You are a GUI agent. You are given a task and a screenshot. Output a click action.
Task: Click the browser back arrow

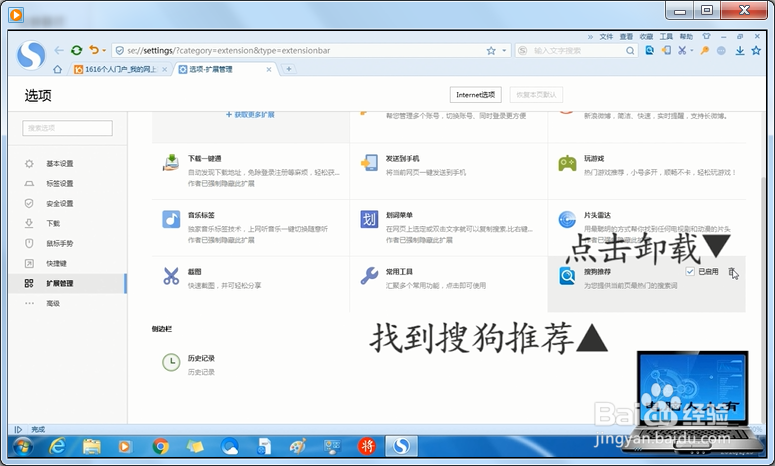point(59,50)
